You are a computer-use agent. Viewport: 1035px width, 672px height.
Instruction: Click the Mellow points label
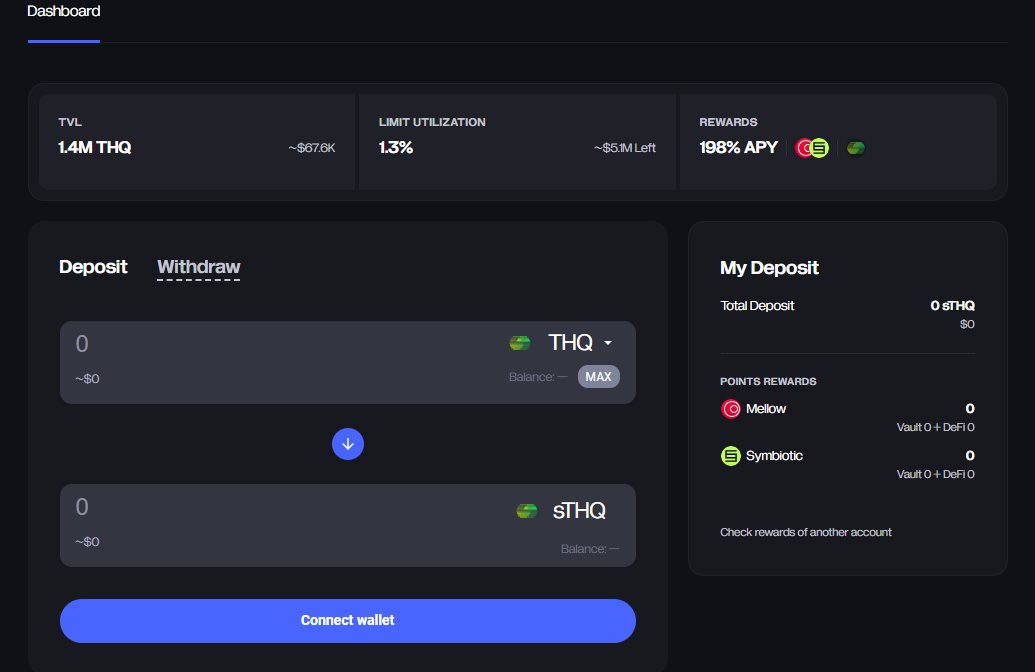766,409
